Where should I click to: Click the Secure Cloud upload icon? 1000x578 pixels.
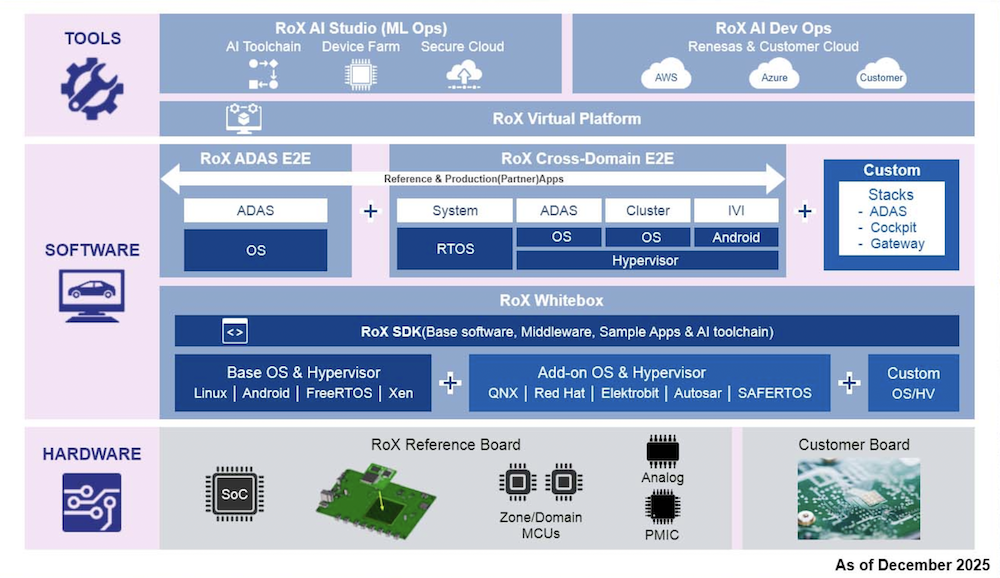[463, 74]
